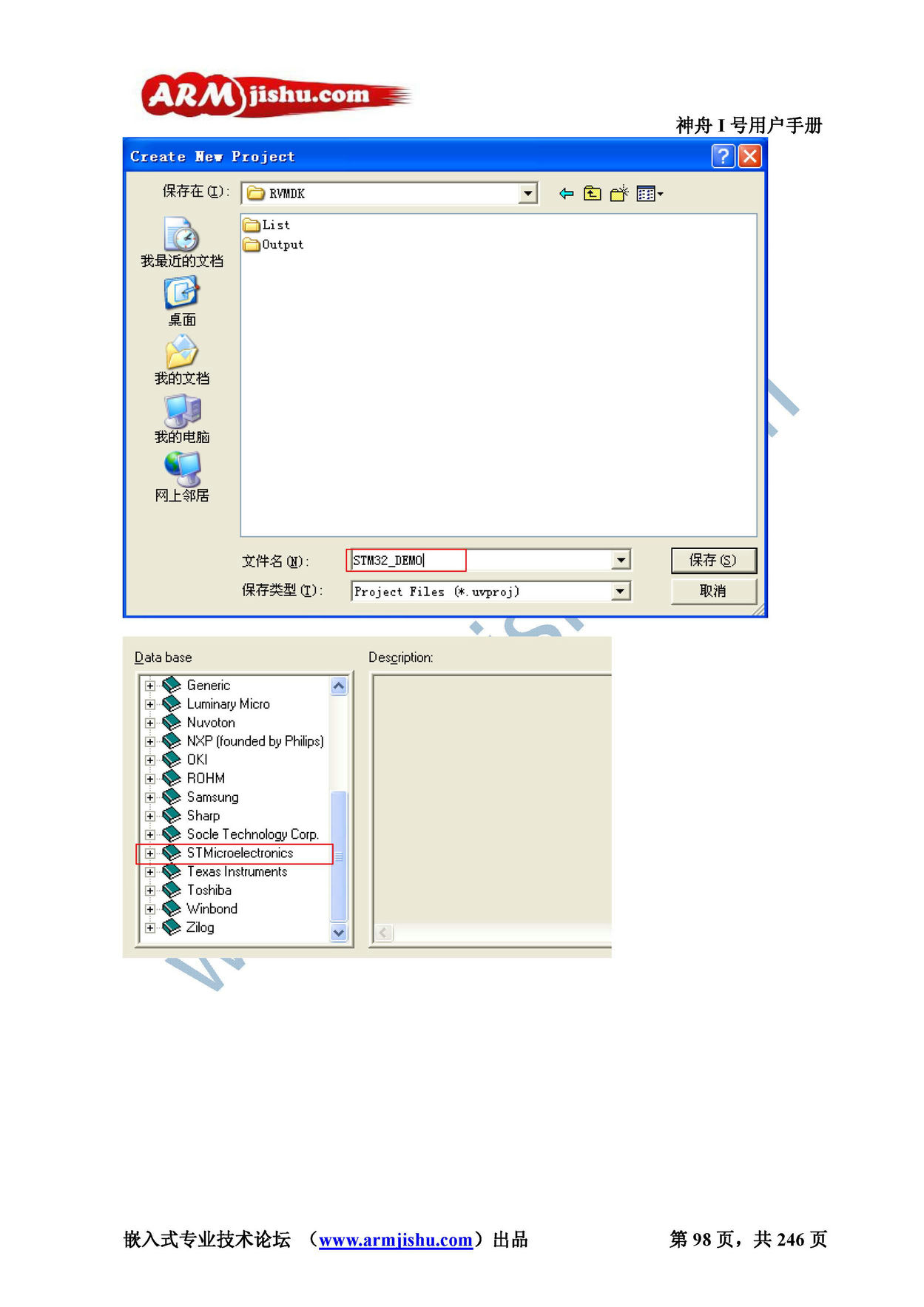Screen dimensions: 924x1307
Task: Click the OKI book icon
Action: [x=172, y=759]
